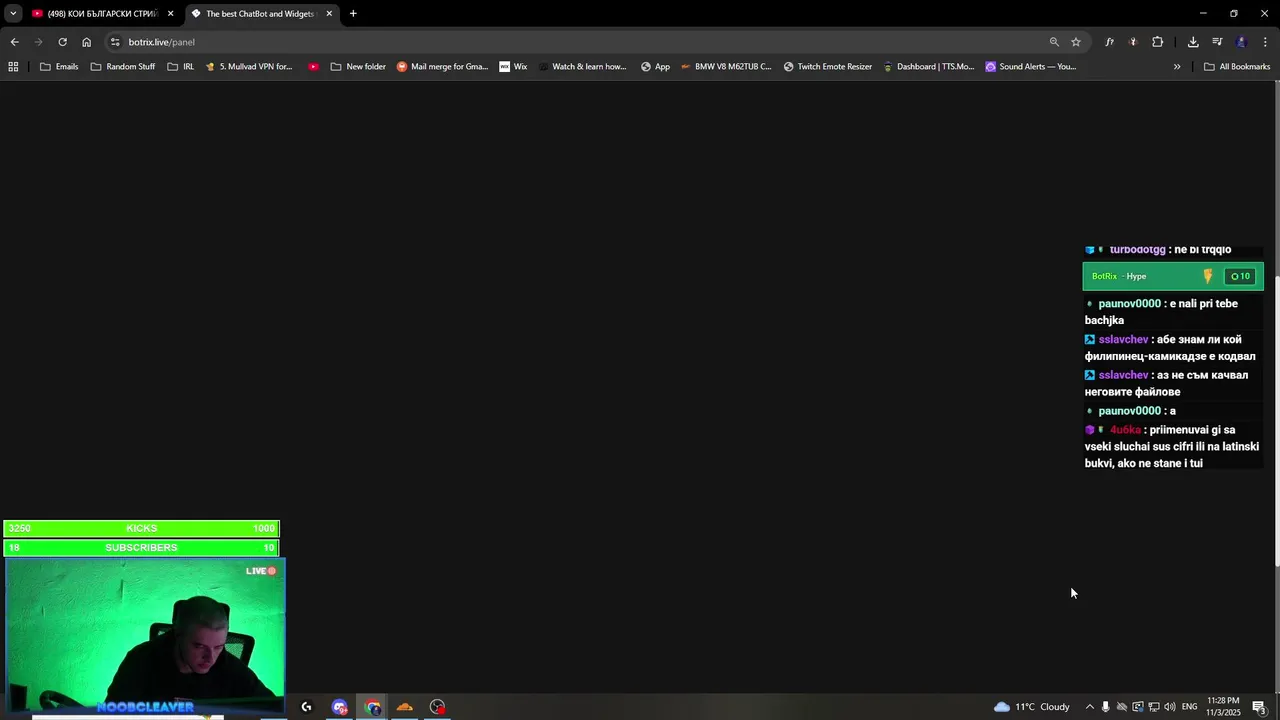Open Cloudflare orange cloud taskbar icon

pos(405,707)
